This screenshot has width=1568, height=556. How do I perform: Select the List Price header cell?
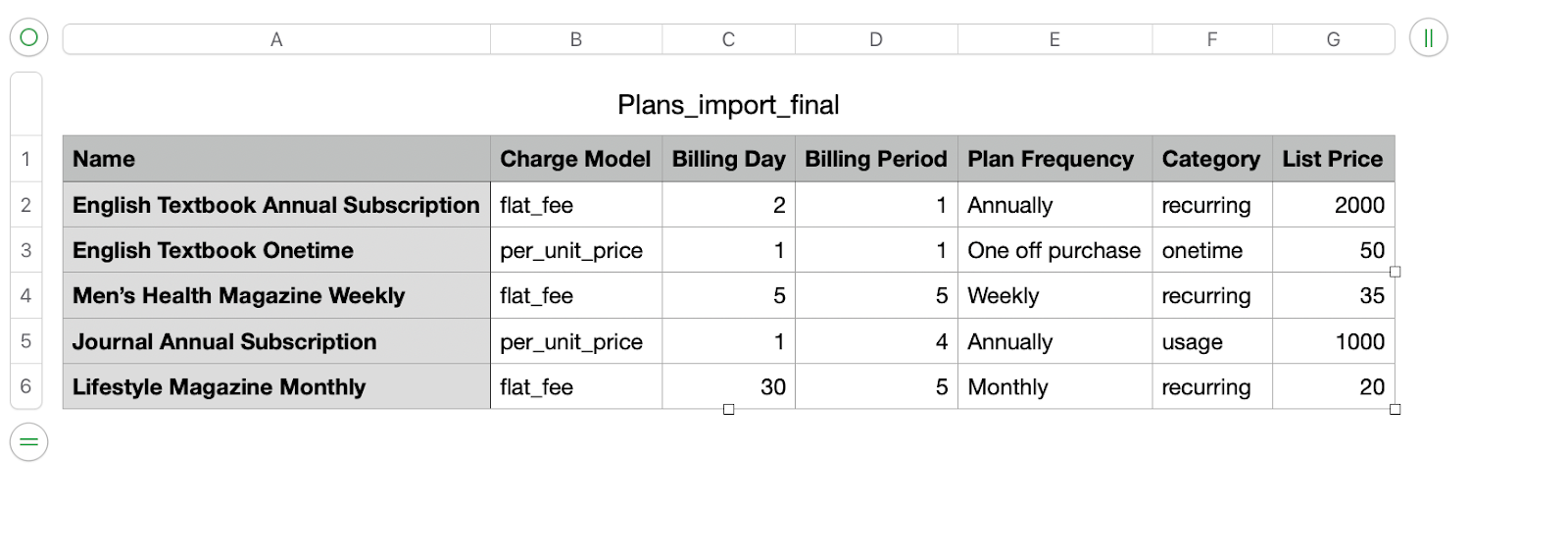[x=1333, y=159]
